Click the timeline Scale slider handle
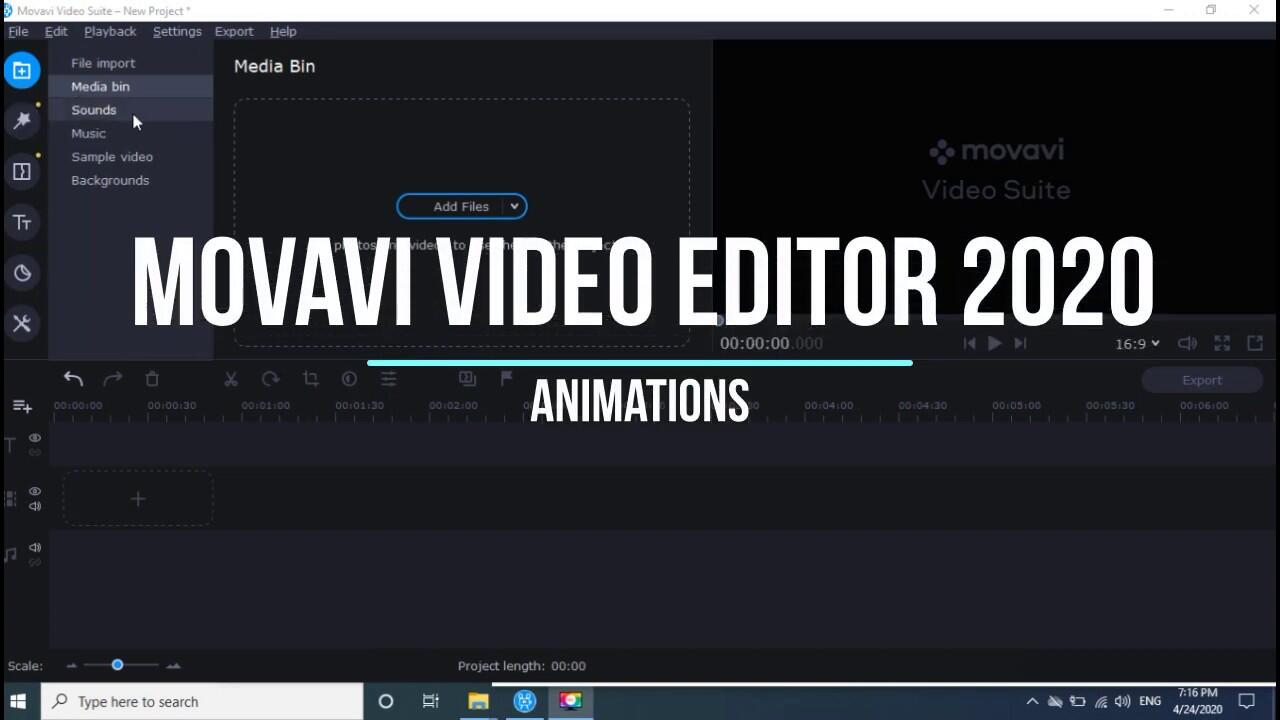 click(x=117, y=665)
